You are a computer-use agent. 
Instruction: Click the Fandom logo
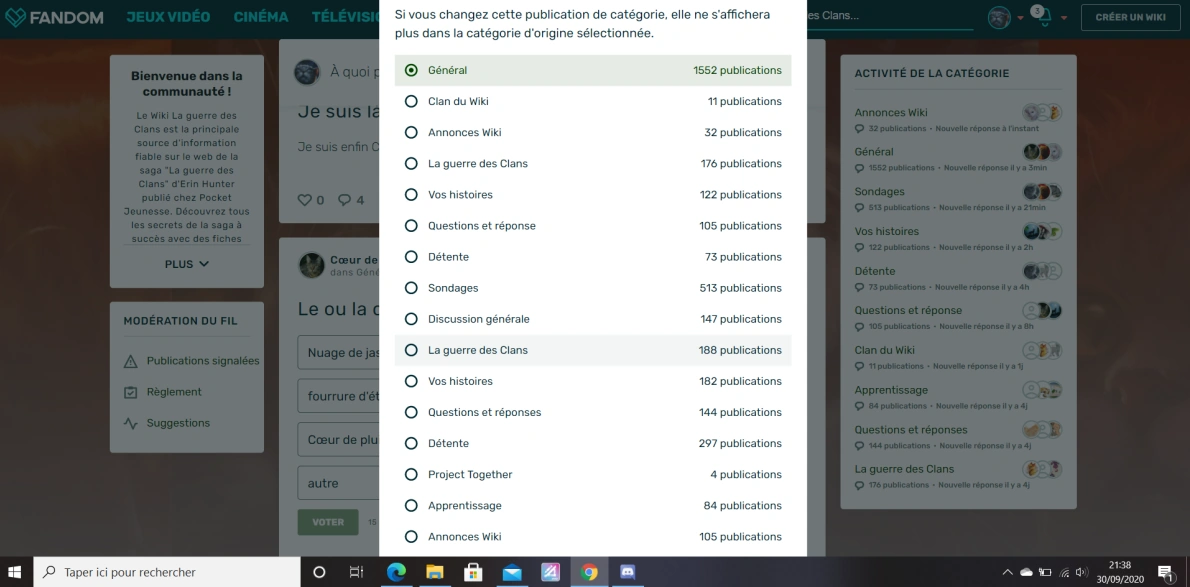click(x=56, y=17)
